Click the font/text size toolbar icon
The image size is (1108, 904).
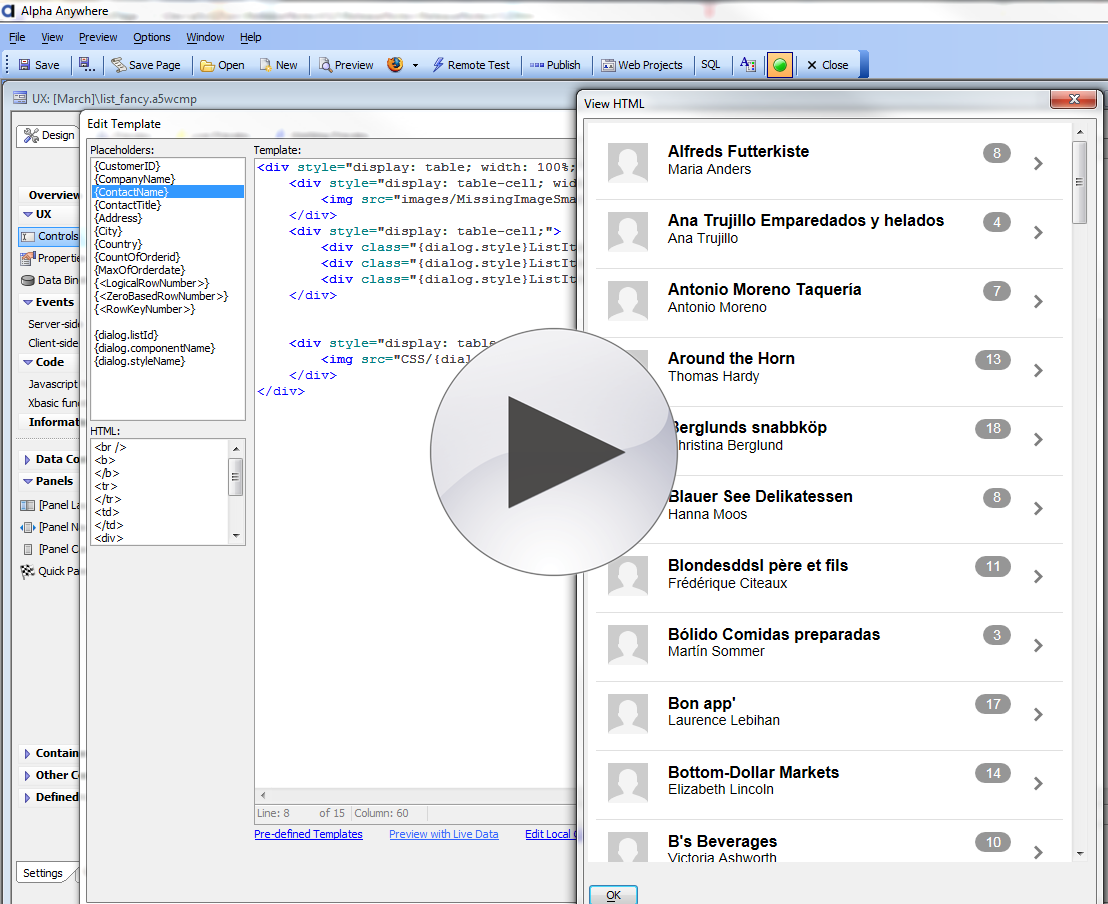pyautogui.click(x=748, y=65)
